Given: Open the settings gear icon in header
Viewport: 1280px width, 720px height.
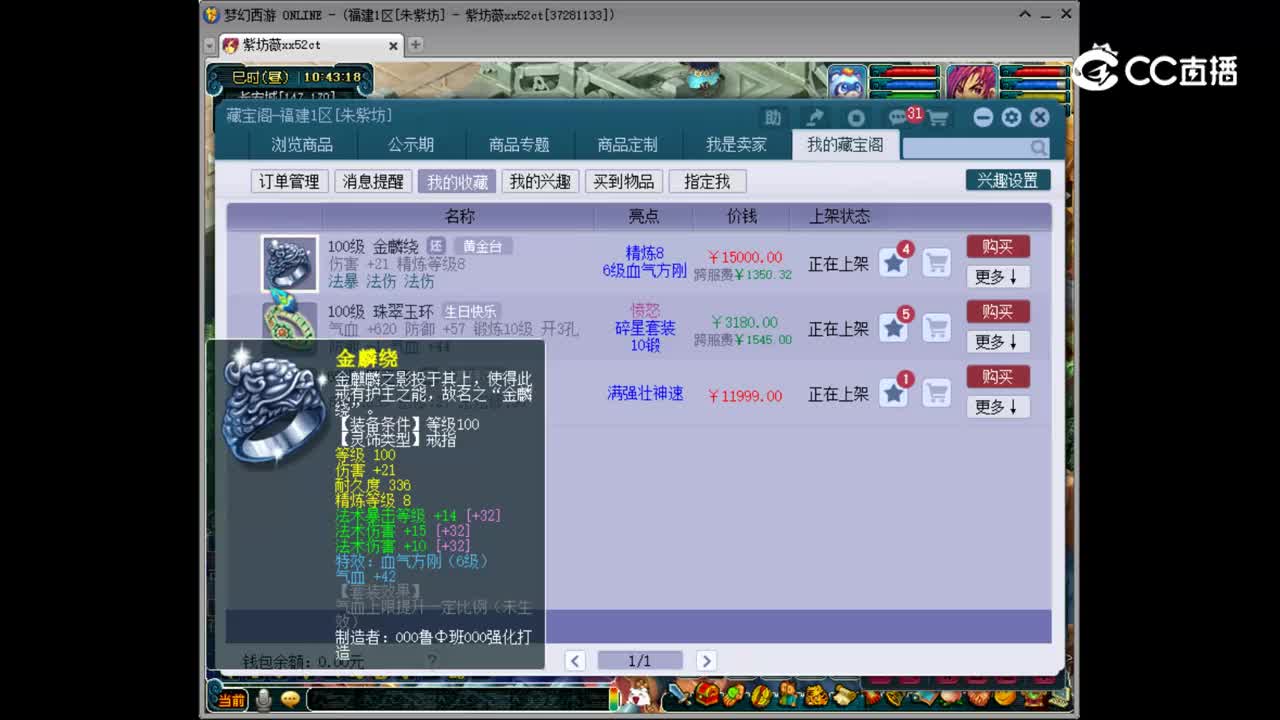Looking at the screenshot, I should (1011, 117).
